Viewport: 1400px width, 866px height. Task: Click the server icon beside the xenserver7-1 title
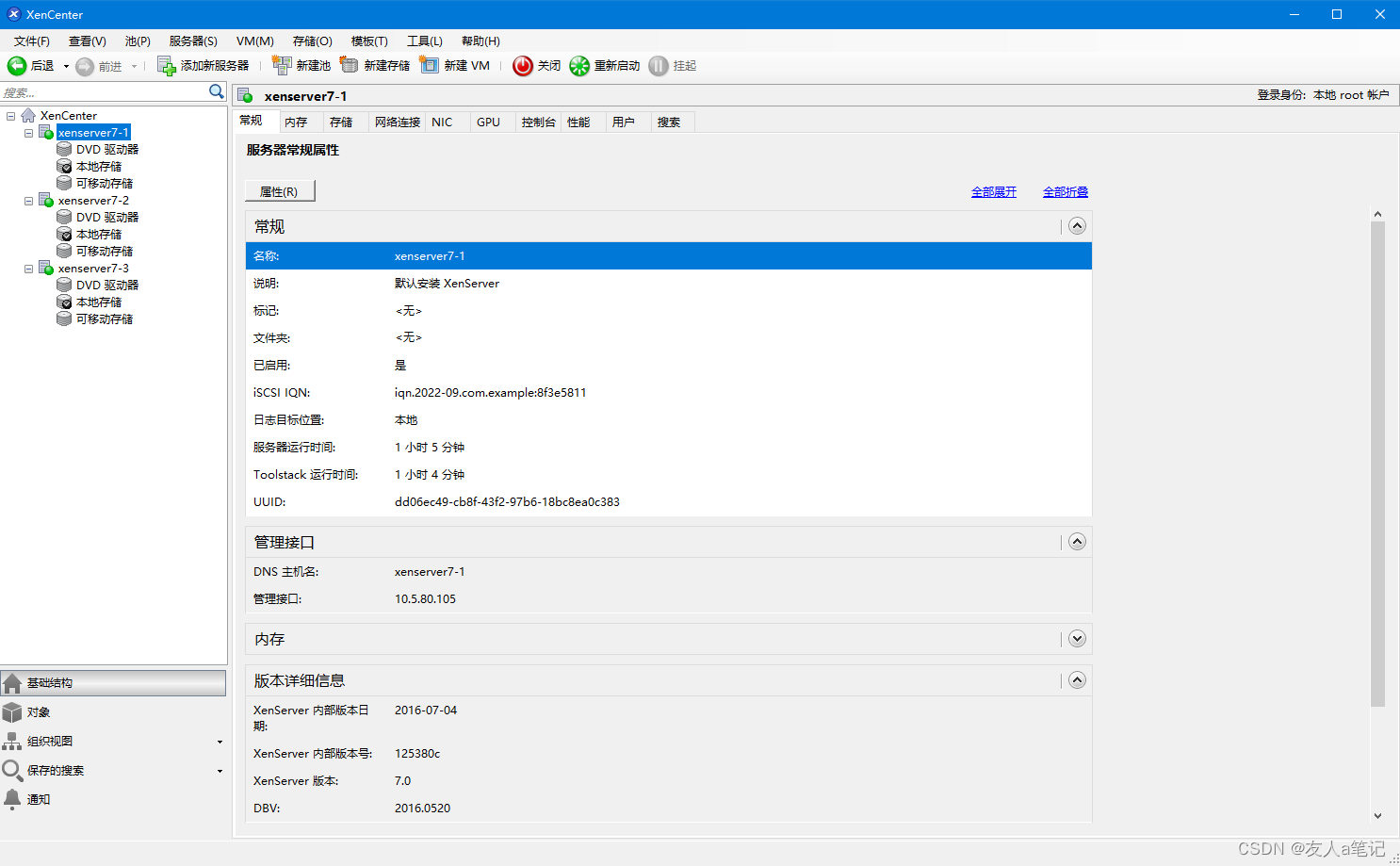point(245,95)
